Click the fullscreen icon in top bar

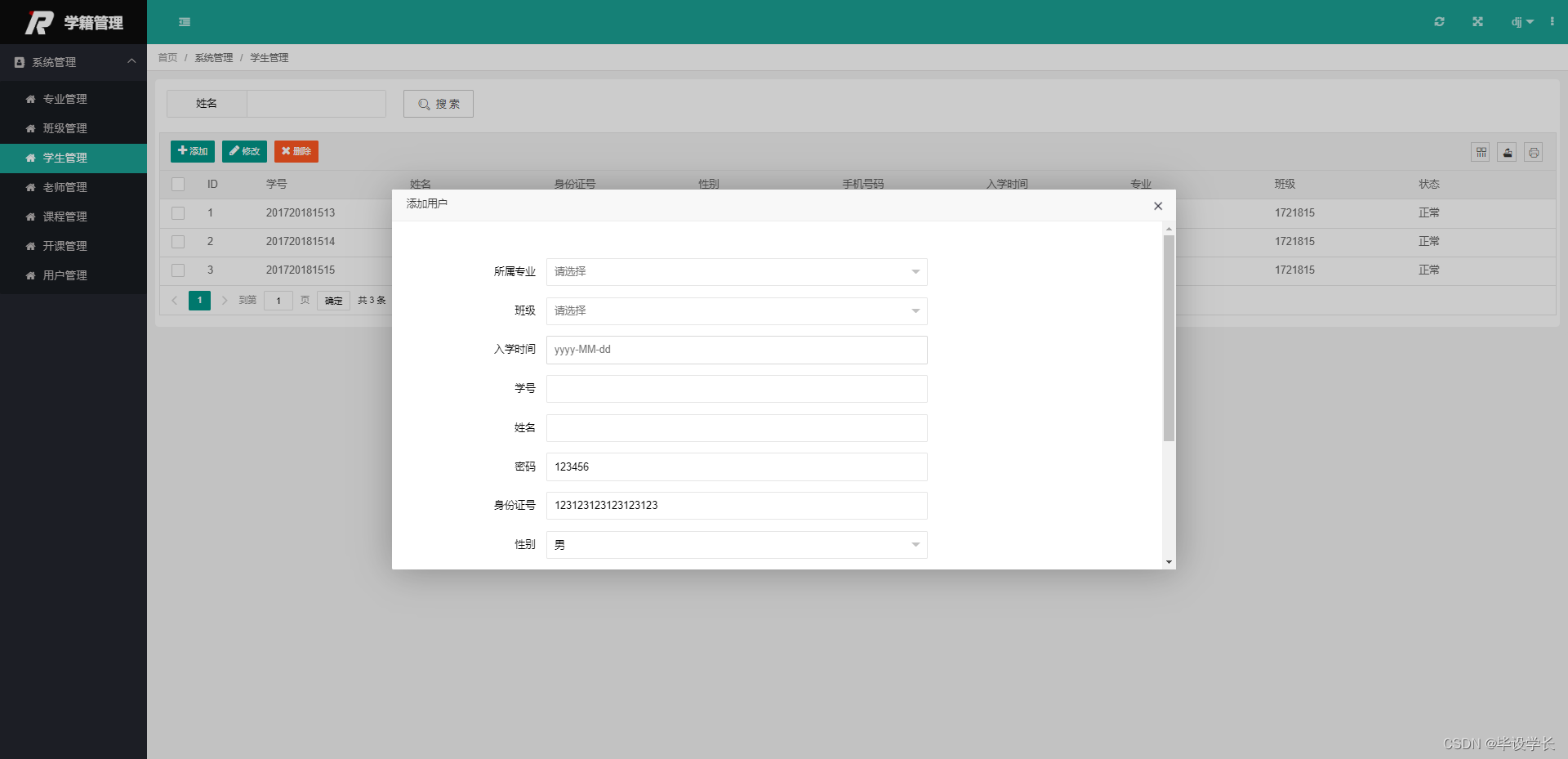[1477, 22]
